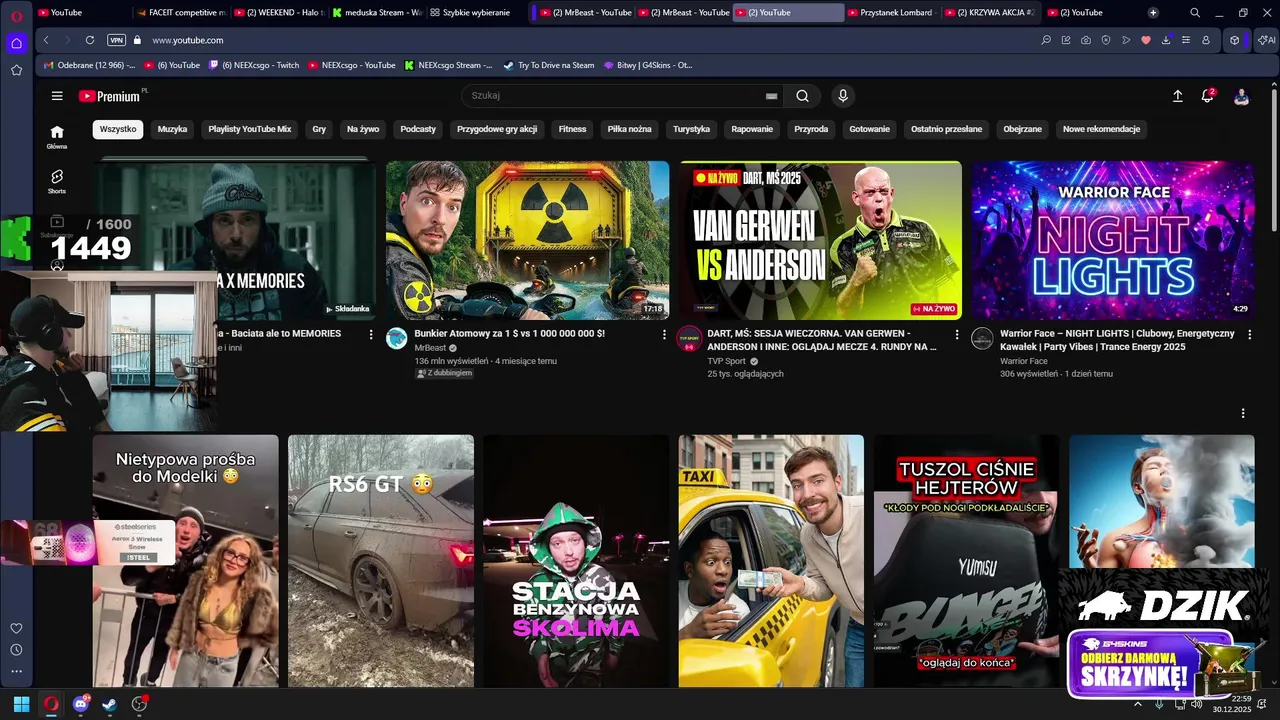Select the Nowe rekomendacje chip

pyautogui.click(x=1101, y=129)
